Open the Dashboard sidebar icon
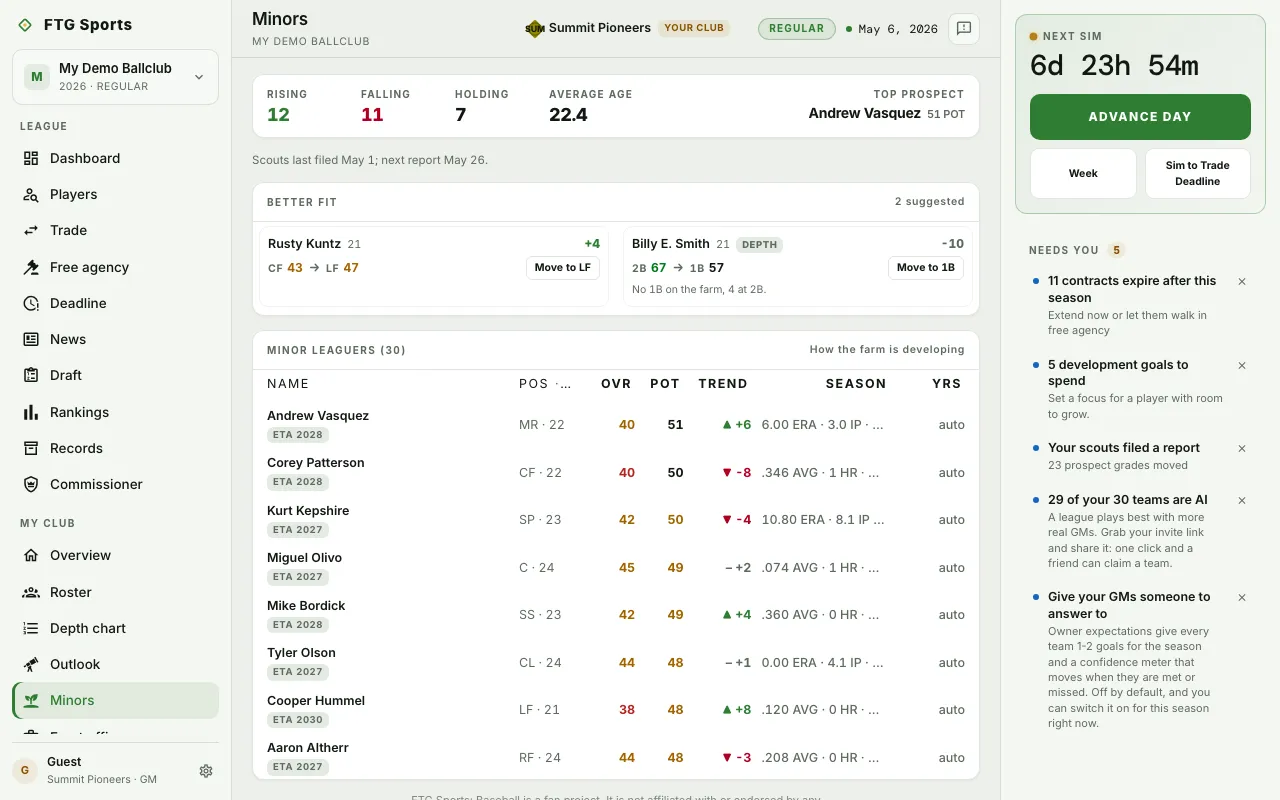This screenshot has width=1280, height=800. tap(31, 158)
